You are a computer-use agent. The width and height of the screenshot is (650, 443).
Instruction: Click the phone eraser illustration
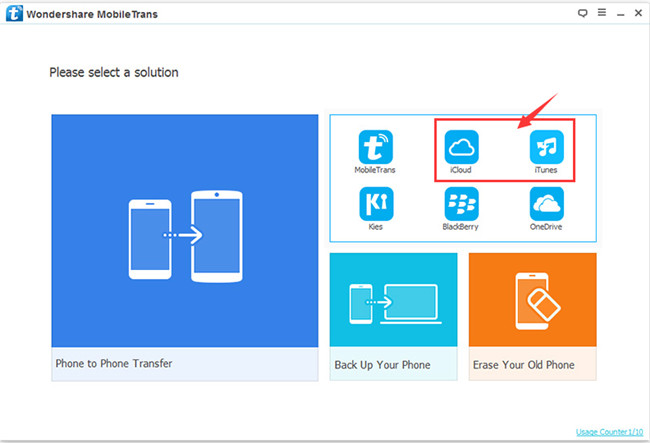[x=538, y=302]
